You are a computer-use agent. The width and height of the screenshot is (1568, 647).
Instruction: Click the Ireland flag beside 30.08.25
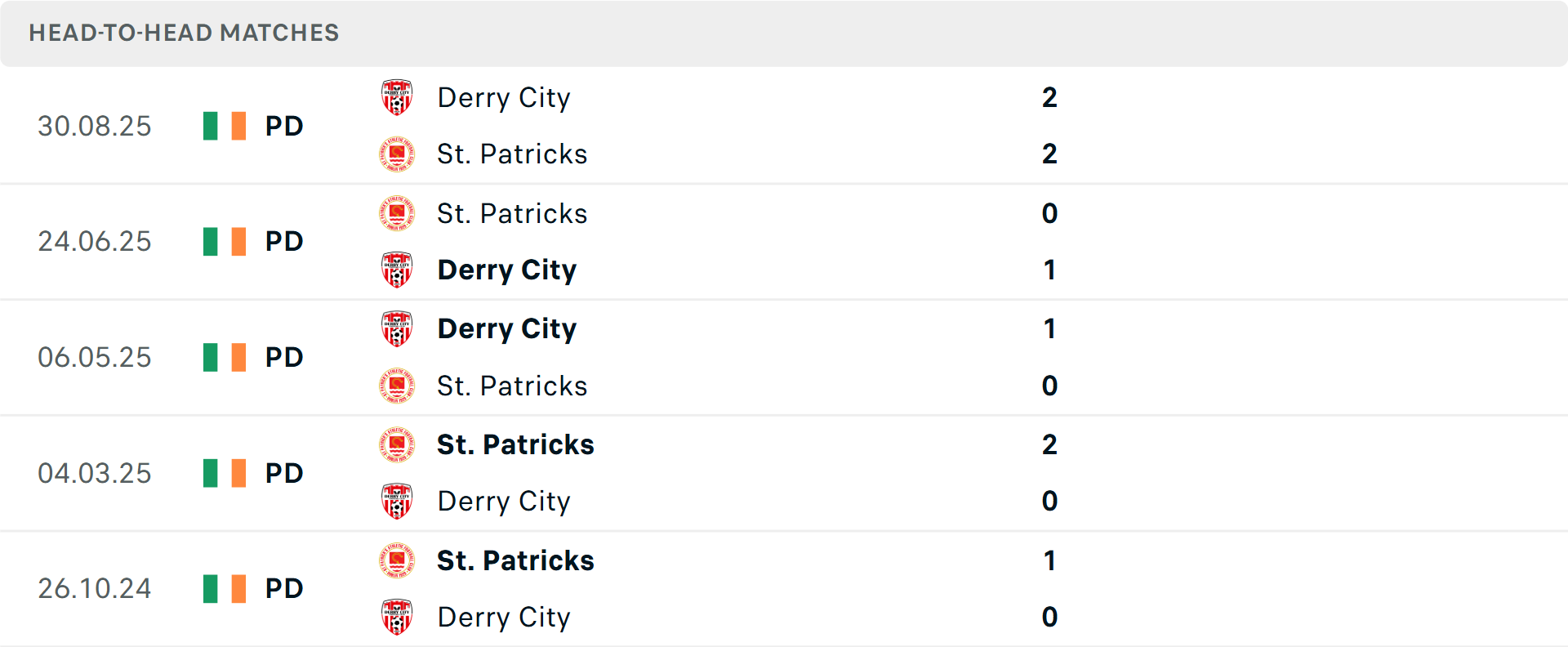[222, 126]
